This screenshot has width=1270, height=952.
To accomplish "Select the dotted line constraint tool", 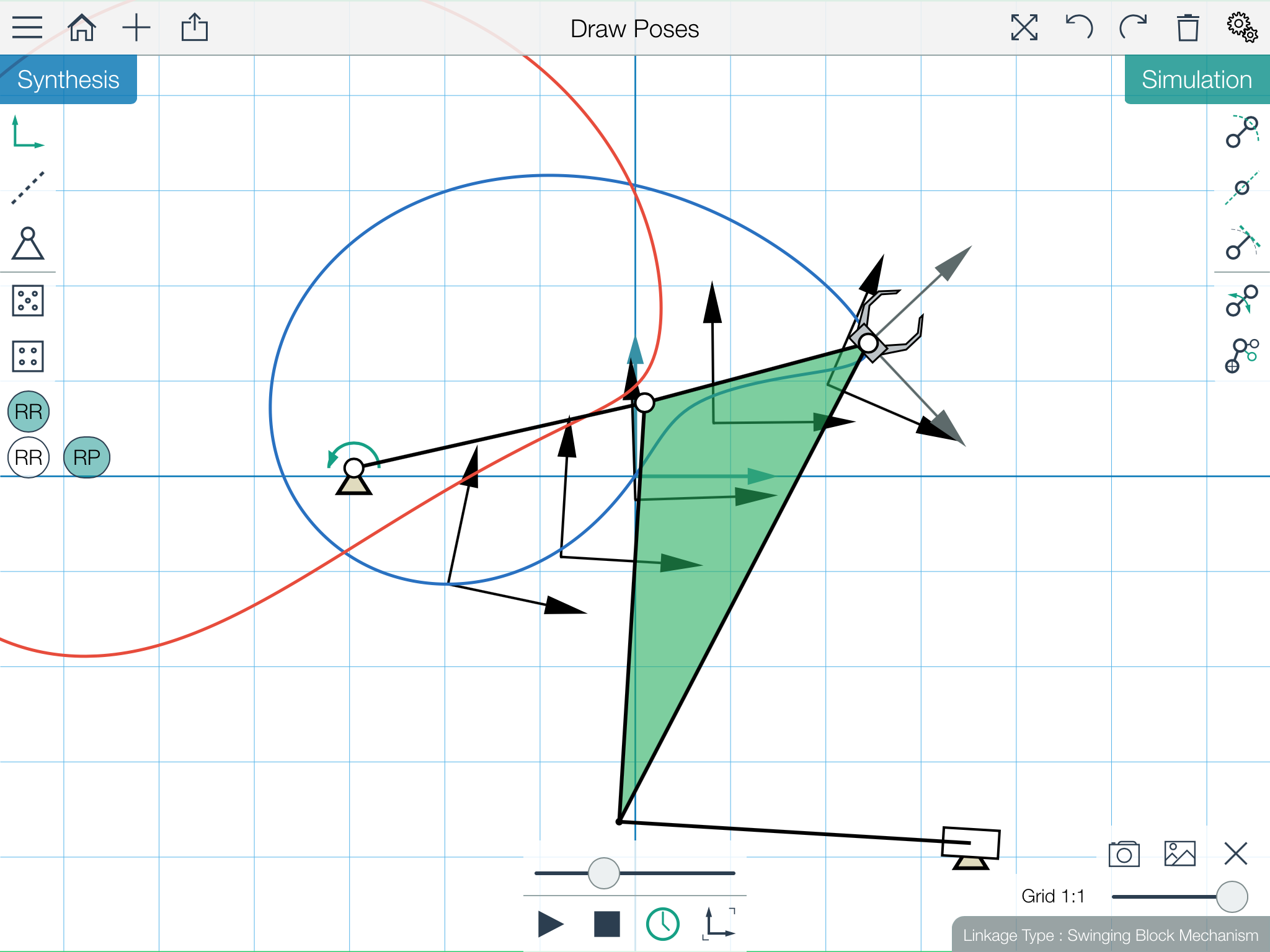I will pyautogui.click(x=28, y=188).
